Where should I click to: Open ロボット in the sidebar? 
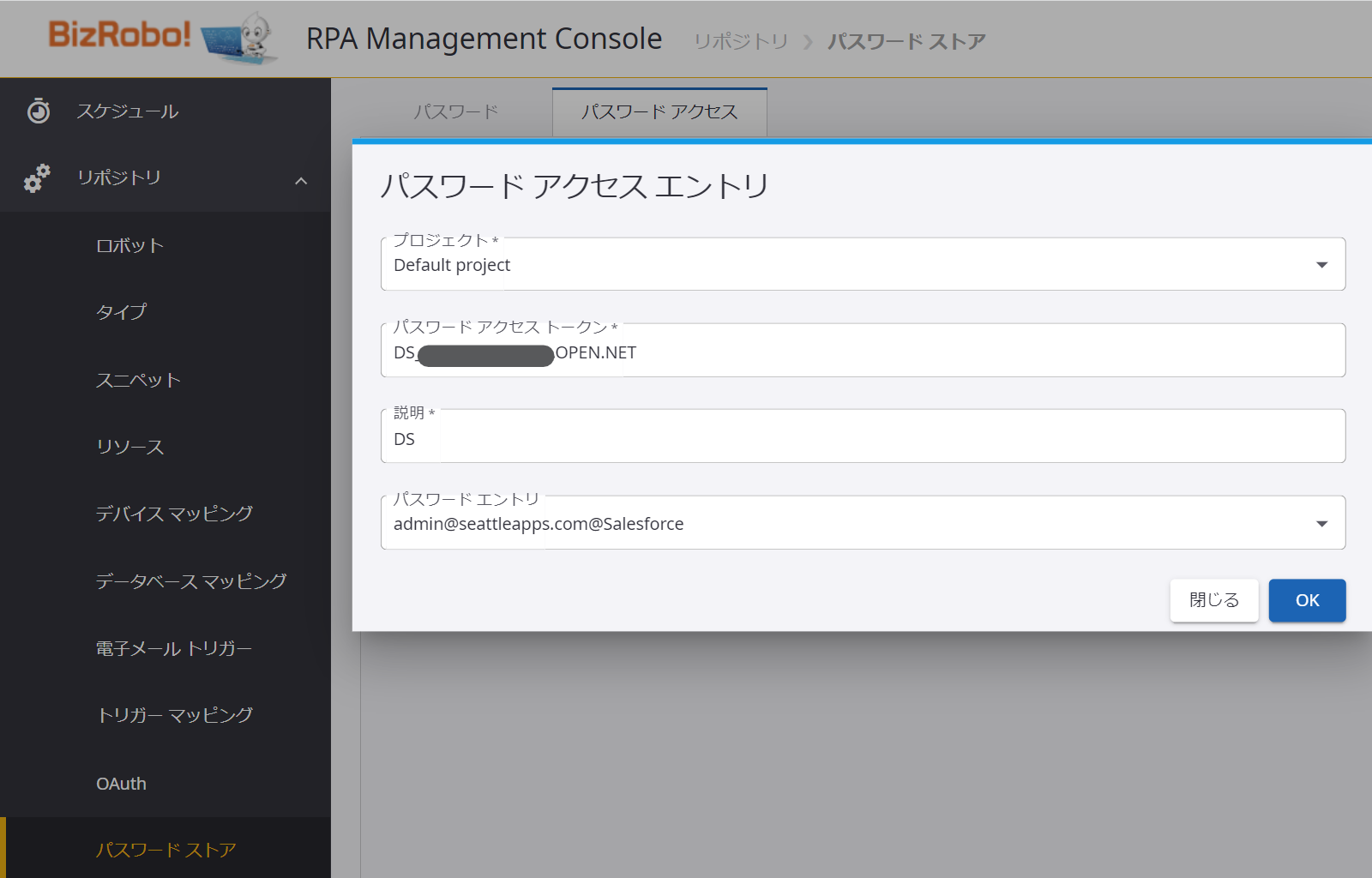pos(129,245)
